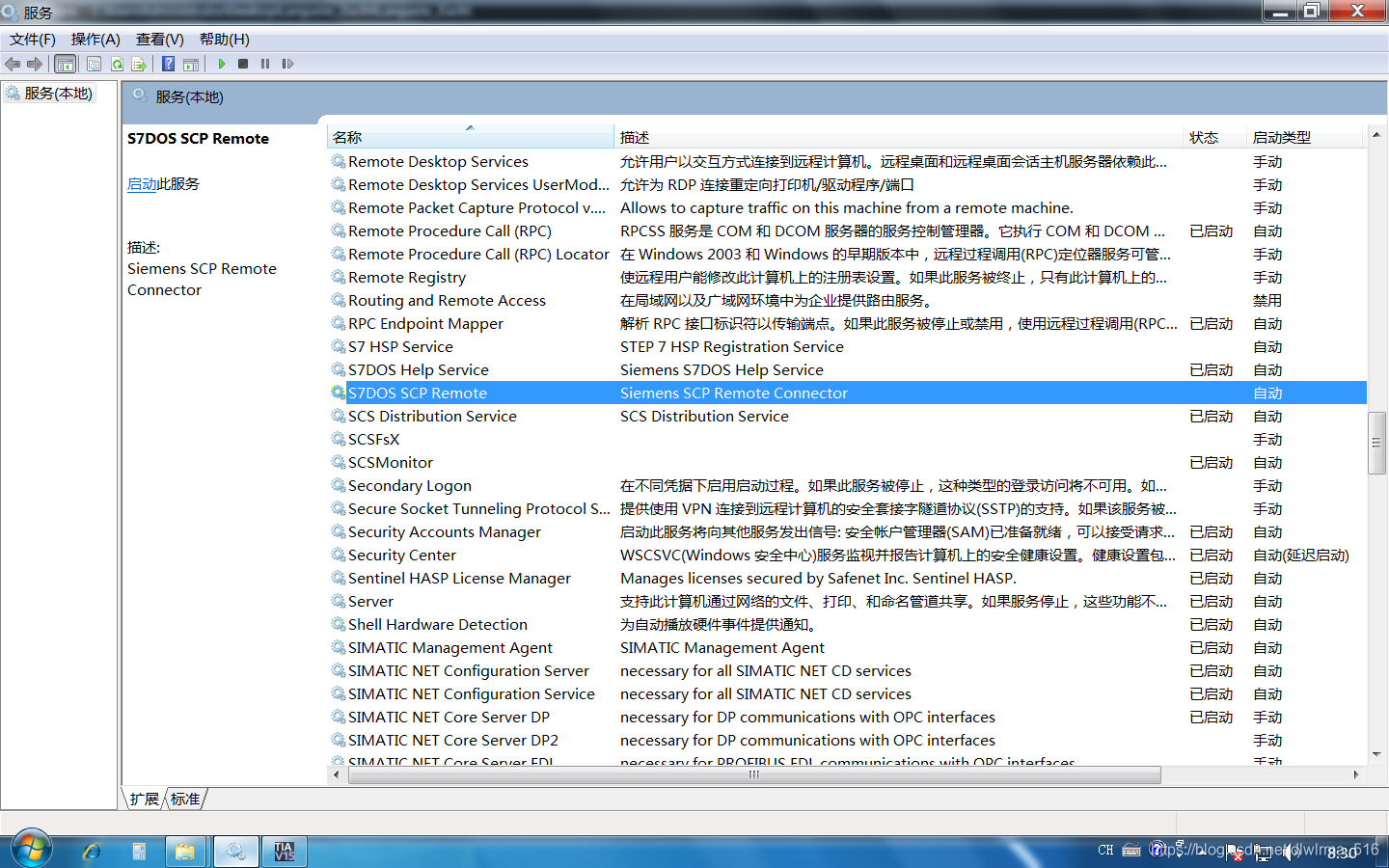Click 禁用 startup type of Routing row

[1266, 301]
